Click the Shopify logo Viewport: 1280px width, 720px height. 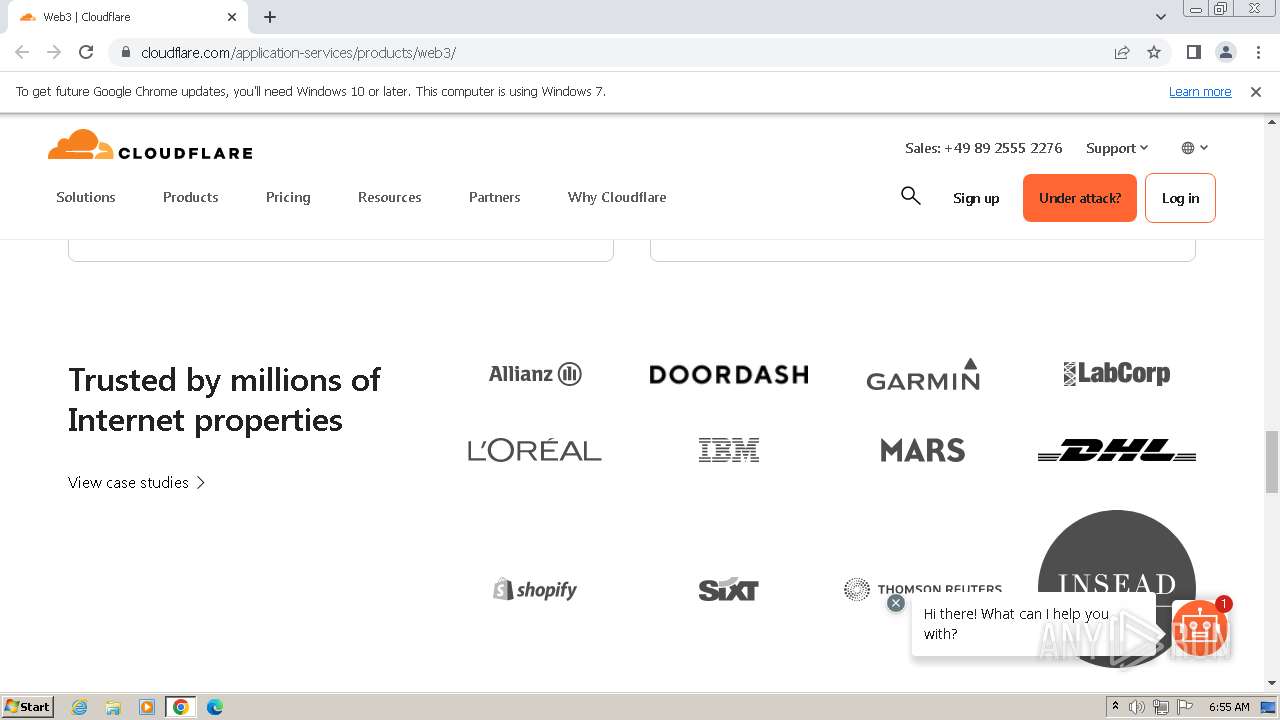[535, 589]
